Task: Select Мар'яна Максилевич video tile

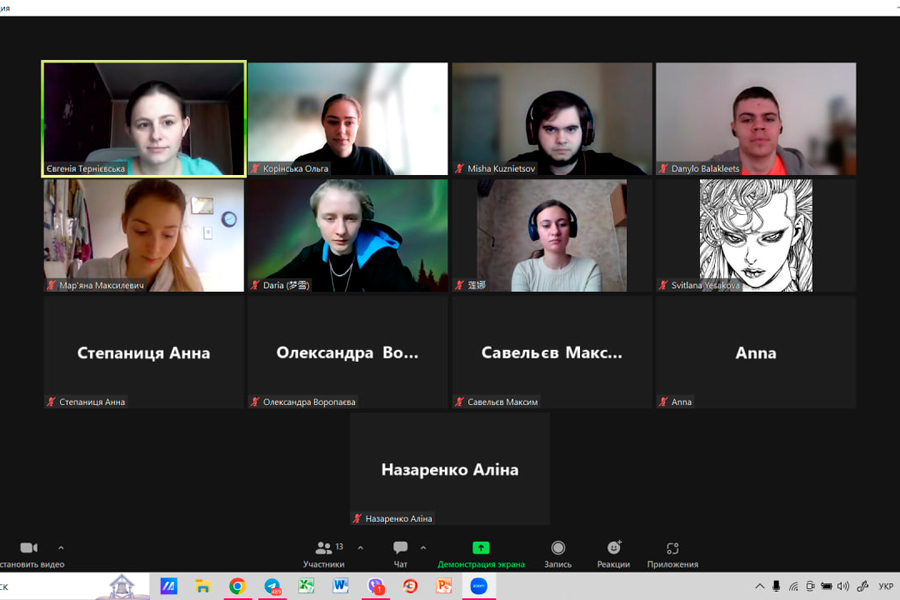Action: (x=144, y=235)
